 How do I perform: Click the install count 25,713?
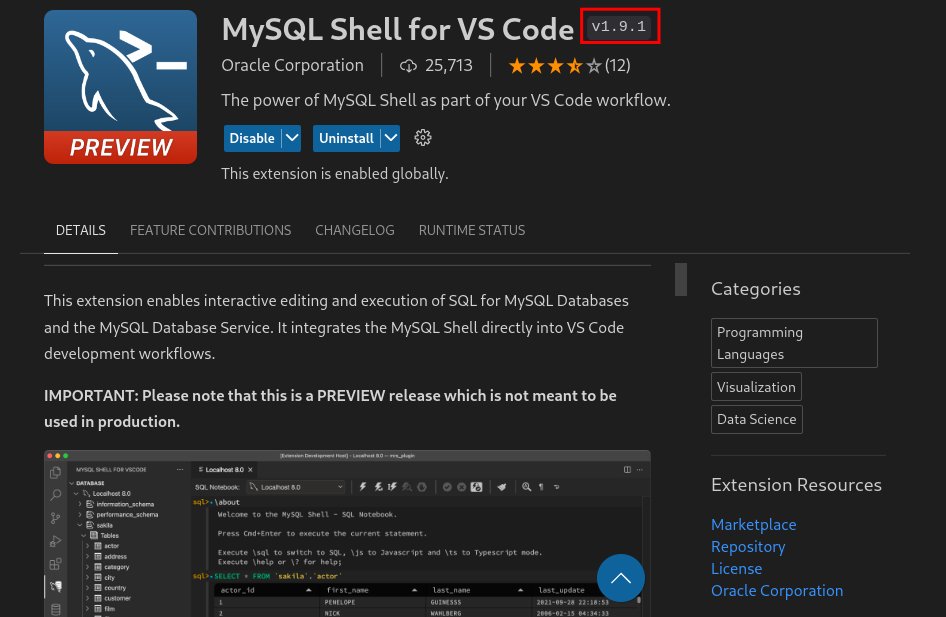pyautogui.click(x=449, y=65)
